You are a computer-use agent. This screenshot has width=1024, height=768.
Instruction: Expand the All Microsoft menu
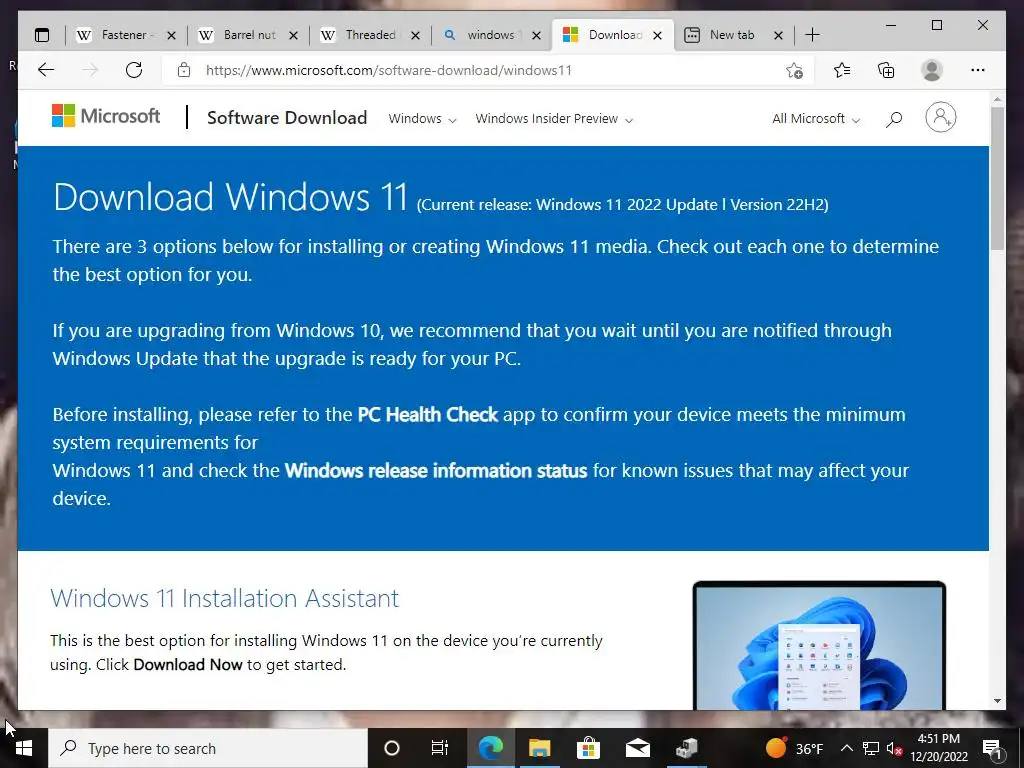pos(816,119)
